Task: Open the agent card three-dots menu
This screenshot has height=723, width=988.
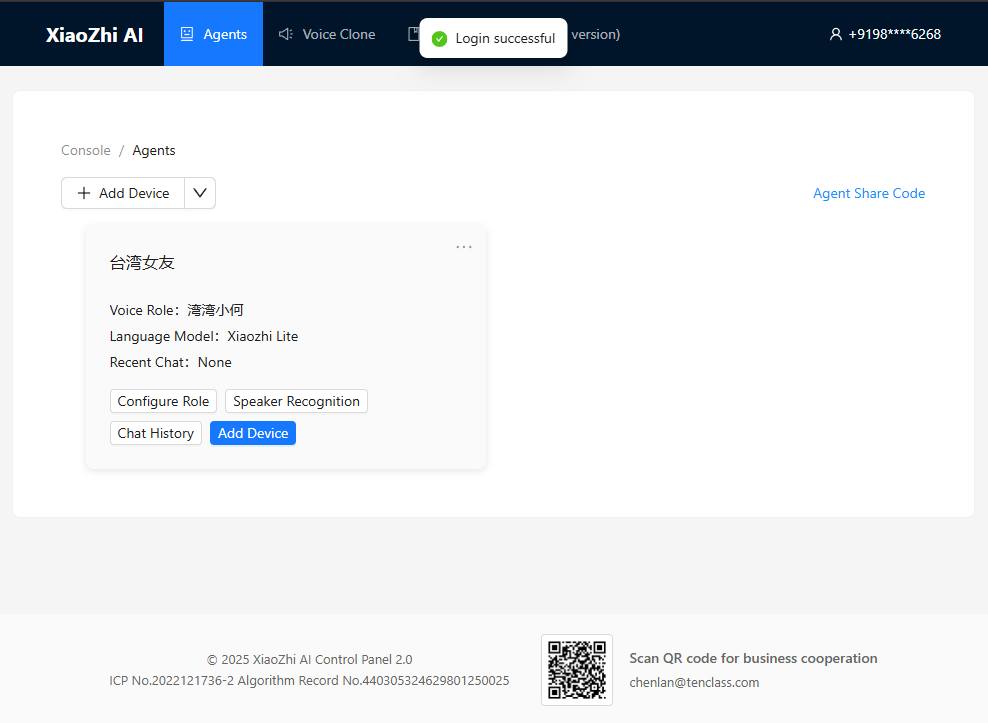Action: 464,247
